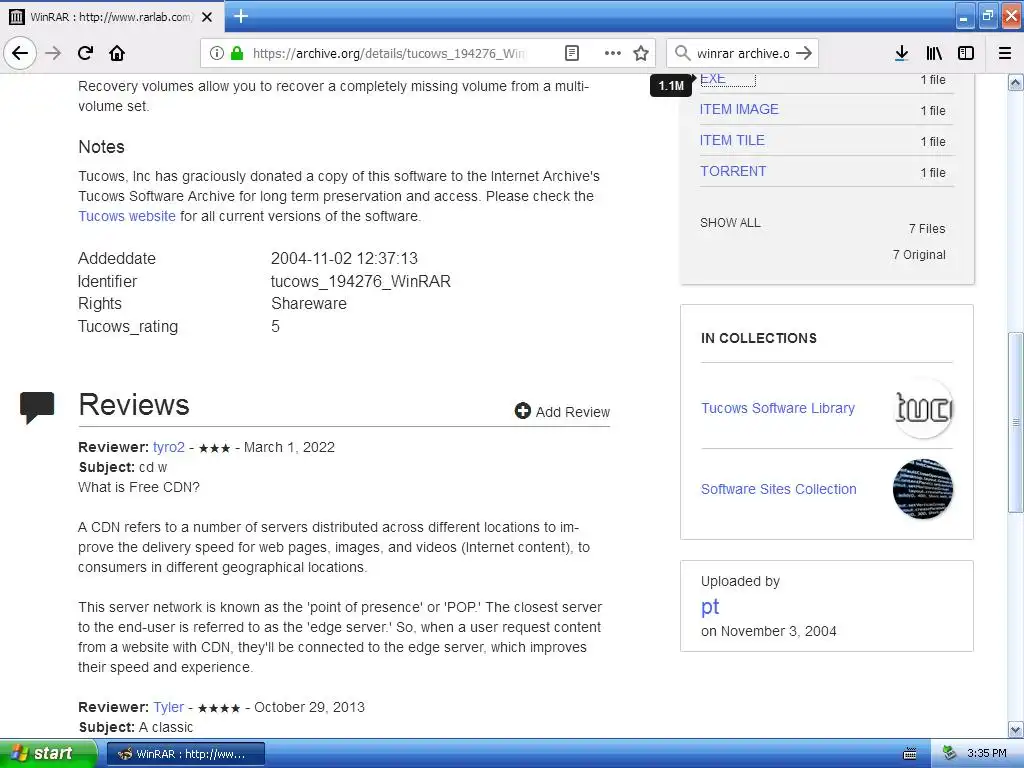The image size is (1024, 768).
Task: Toggle reader view in address bar
Action: [x=571, y=53]
